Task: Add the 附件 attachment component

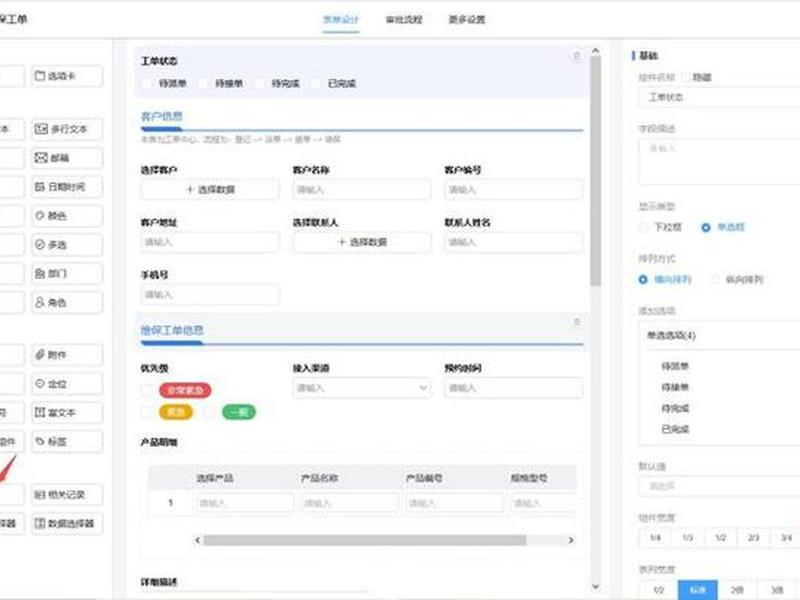Action: point(67,355)
